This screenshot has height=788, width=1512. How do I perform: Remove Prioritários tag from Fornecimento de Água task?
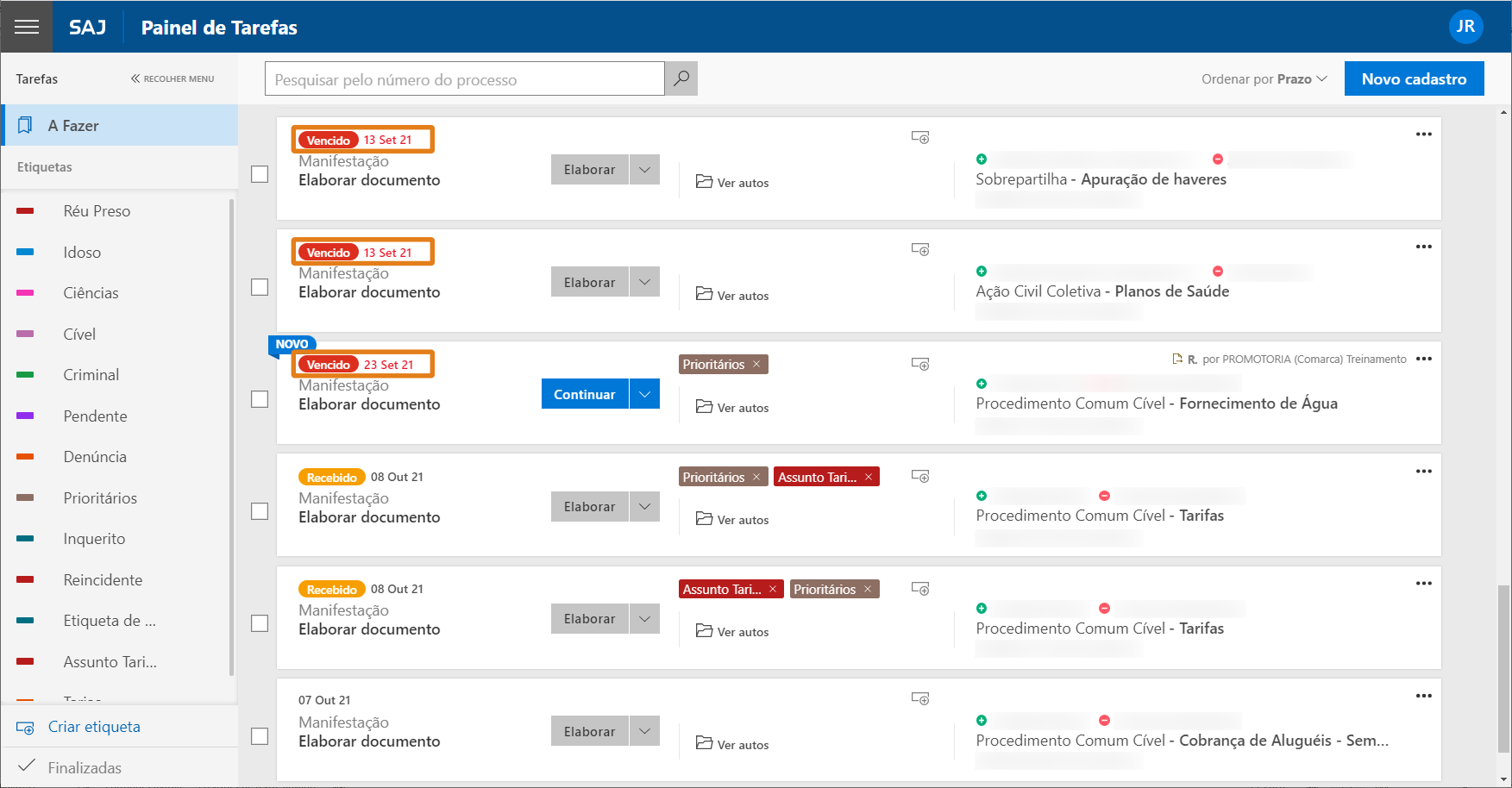point(756,364)
